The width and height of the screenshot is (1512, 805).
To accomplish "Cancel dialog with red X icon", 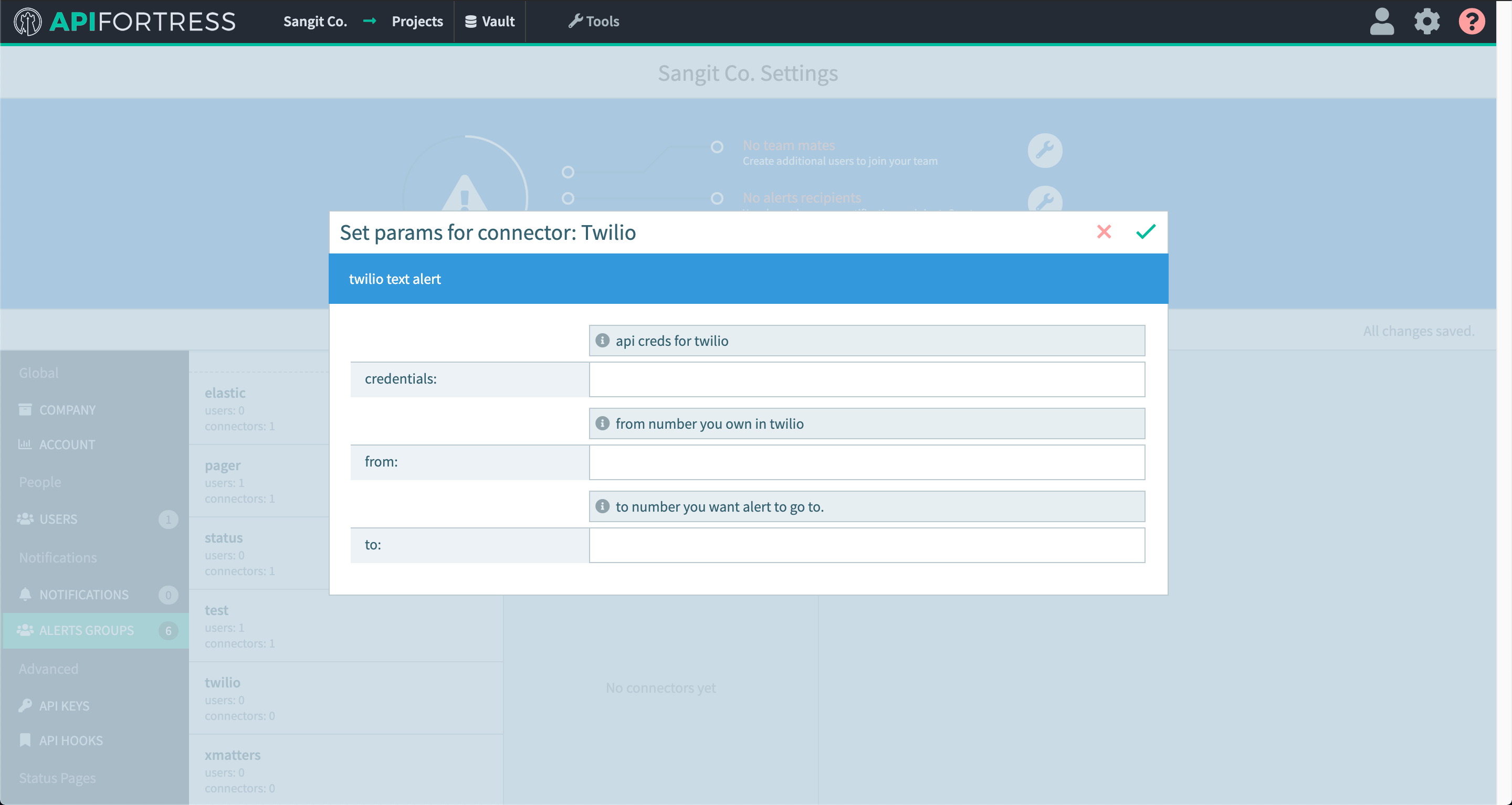I will click(1104, 232).
